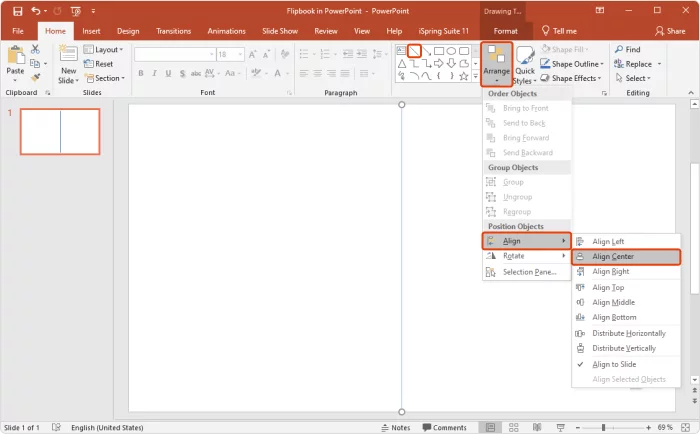Viewport: 700px width, 434px height.
Task: Click the Cut scissors icon
Action: point(35,49)
